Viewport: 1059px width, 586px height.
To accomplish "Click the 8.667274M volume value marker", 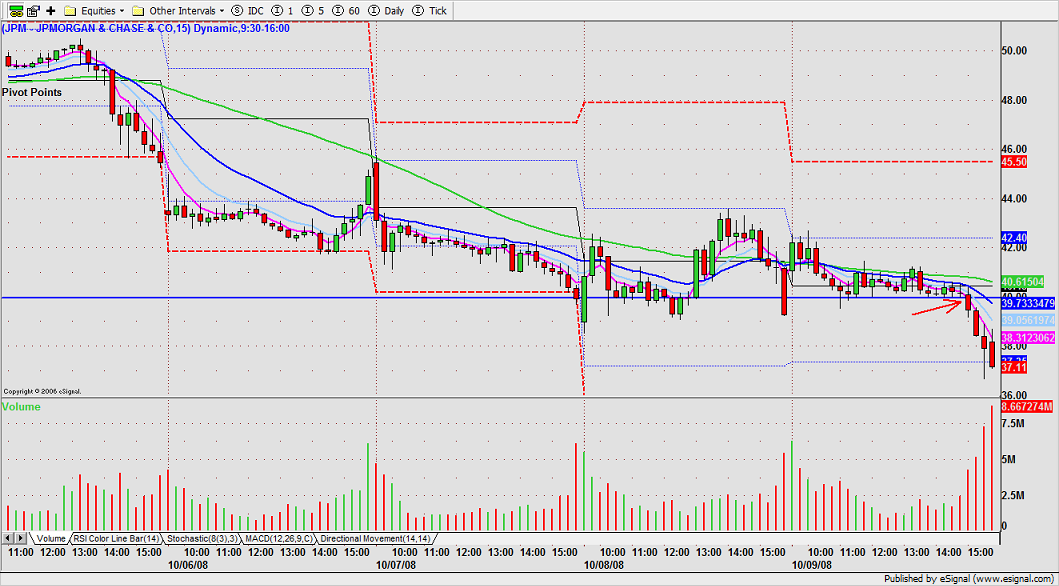I will [1027, 406].
